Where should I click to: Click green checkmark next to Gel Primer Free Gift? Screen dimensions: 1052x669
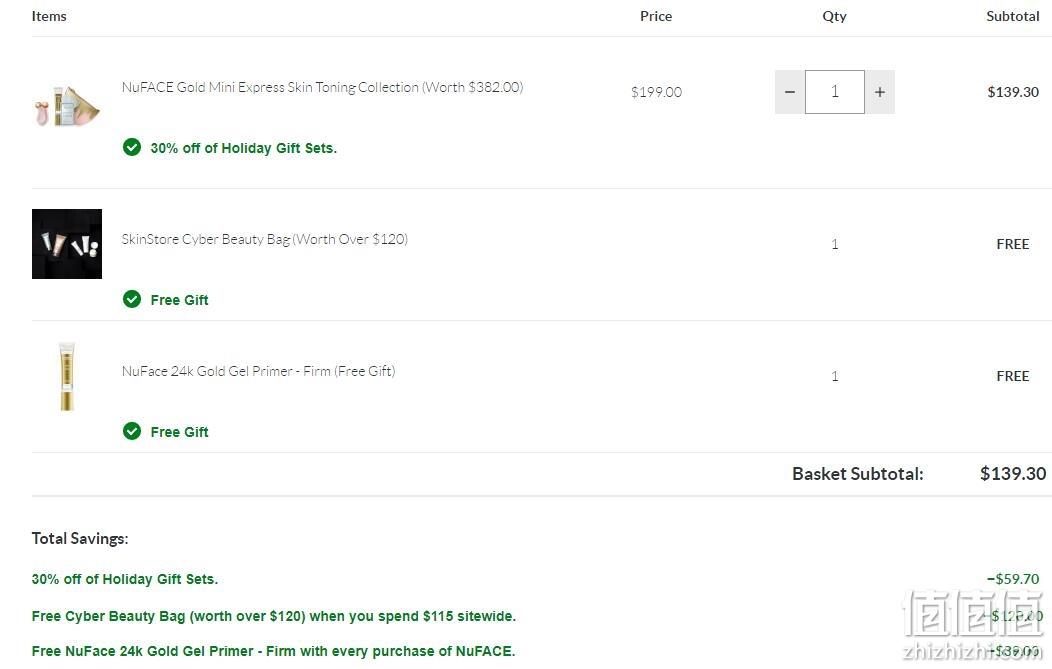(132, 431)
